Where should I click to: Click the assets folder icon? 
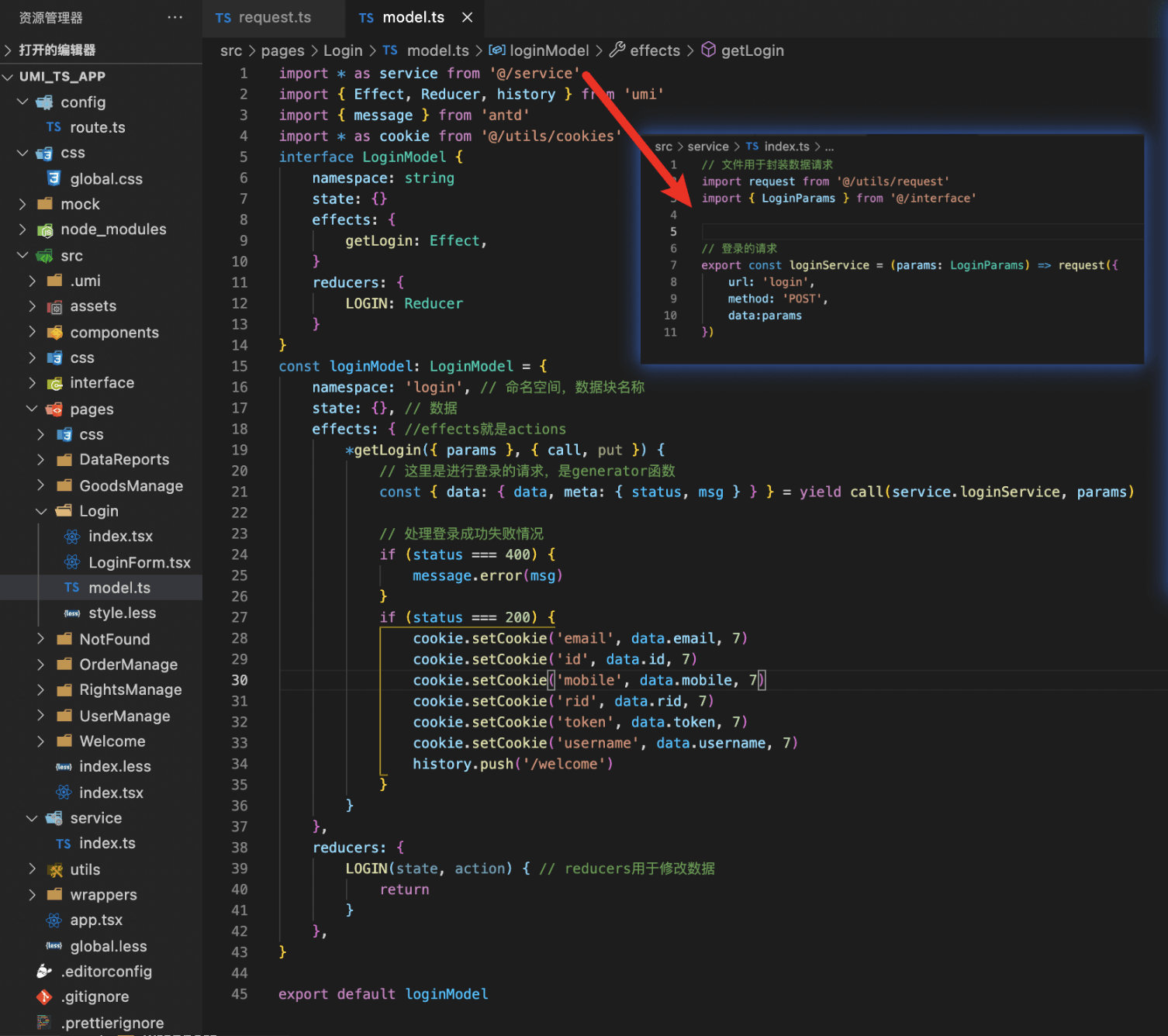54,306
